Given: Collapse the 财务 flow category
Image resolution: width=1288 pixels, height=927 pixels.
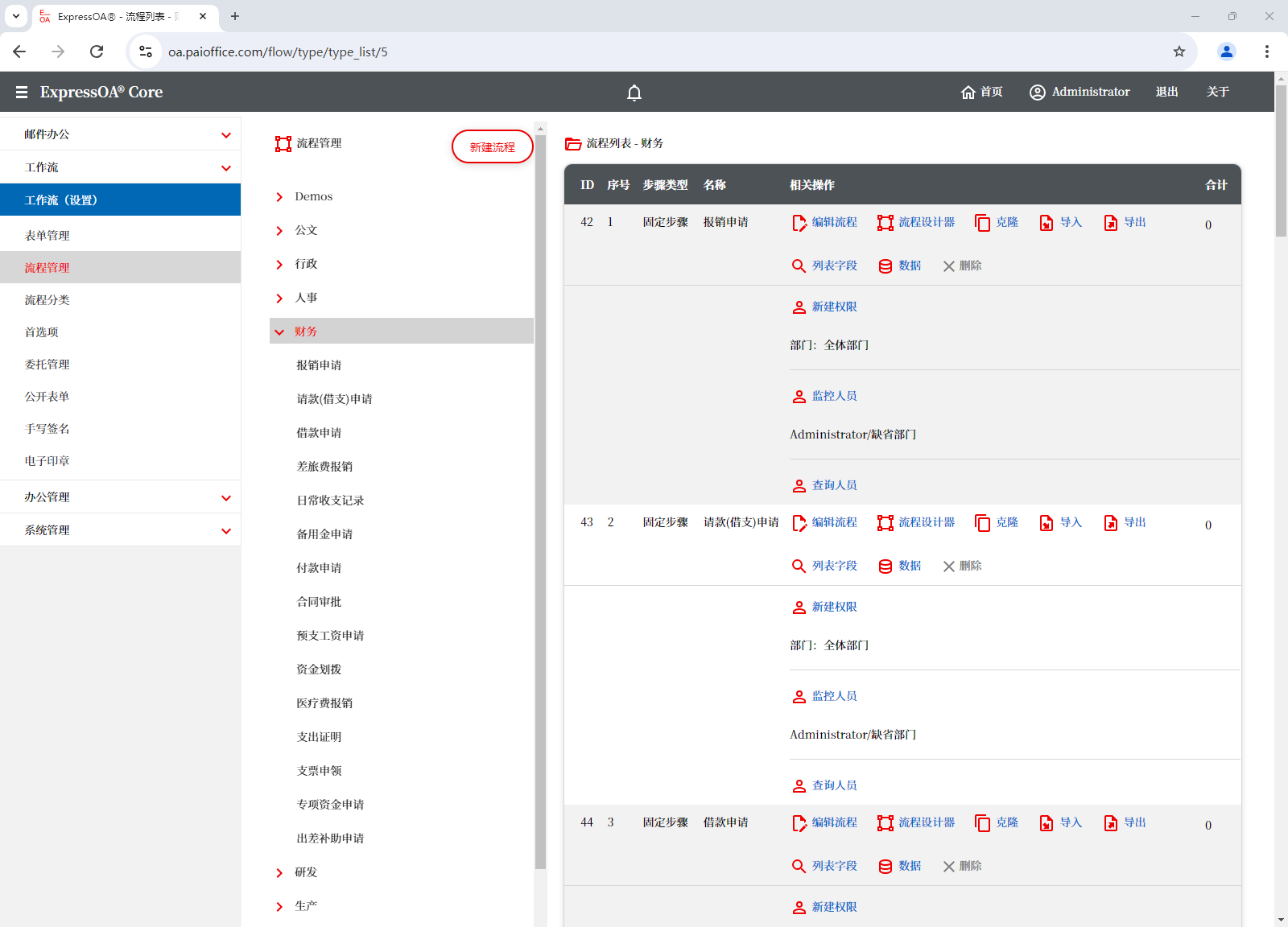Looking at the screenshot, I should point(279,332).
